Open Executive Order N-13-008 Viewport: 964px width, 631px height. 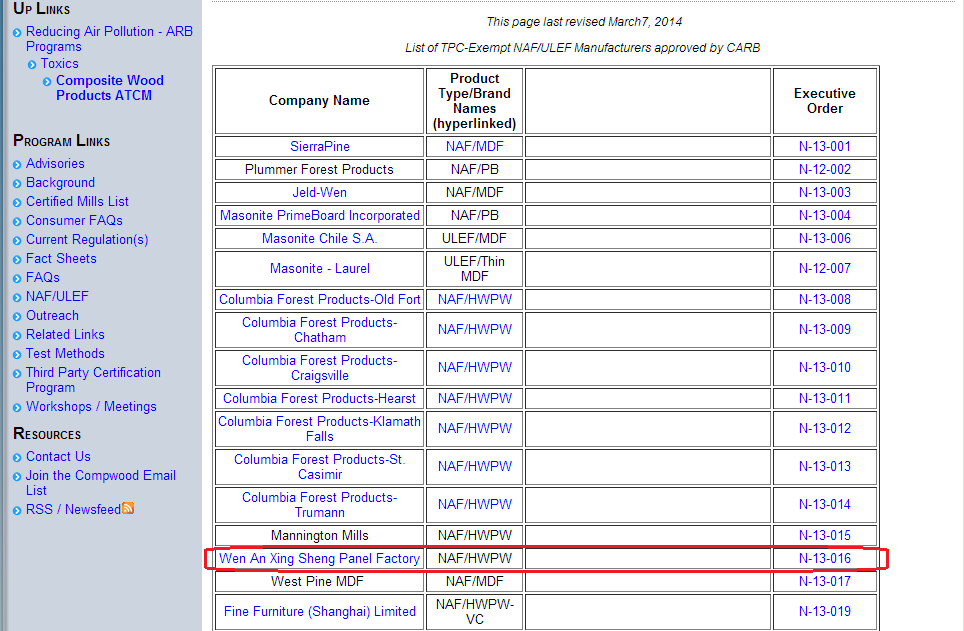[x=824, y=300]
